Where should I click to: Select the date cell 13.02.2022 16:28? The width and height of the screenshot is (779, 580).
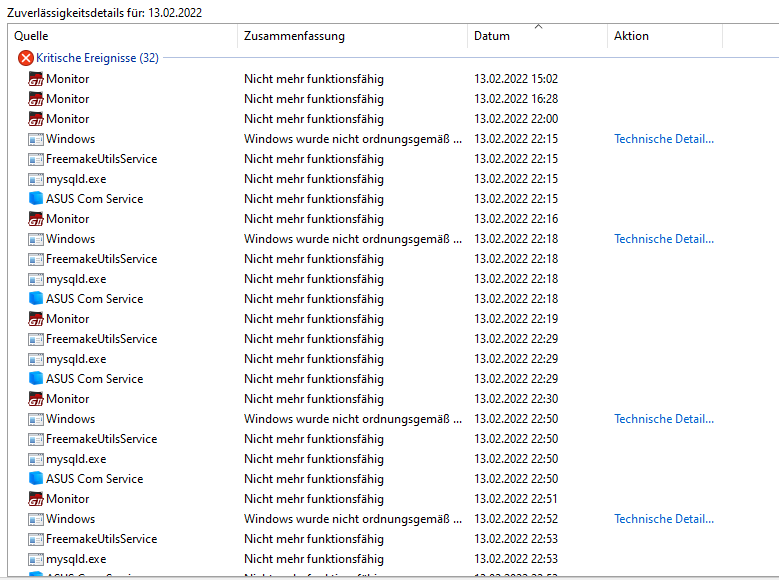point(516,99)
